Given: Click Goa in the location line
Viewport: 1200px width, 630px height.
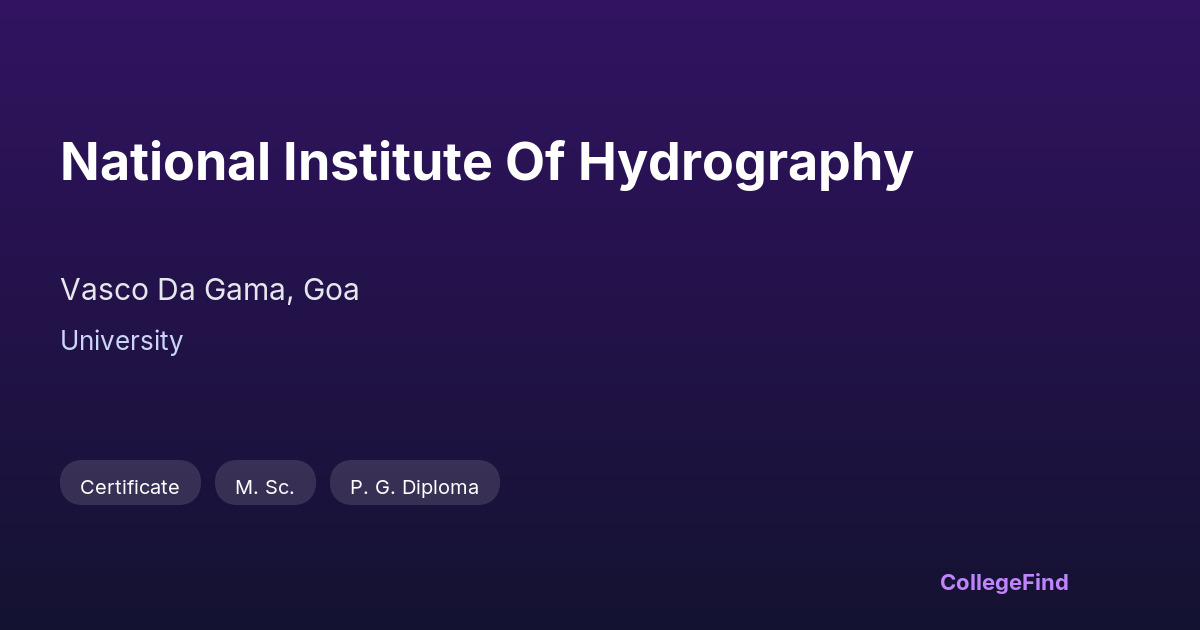Looking at the screenshot, I should coord(331,290).
